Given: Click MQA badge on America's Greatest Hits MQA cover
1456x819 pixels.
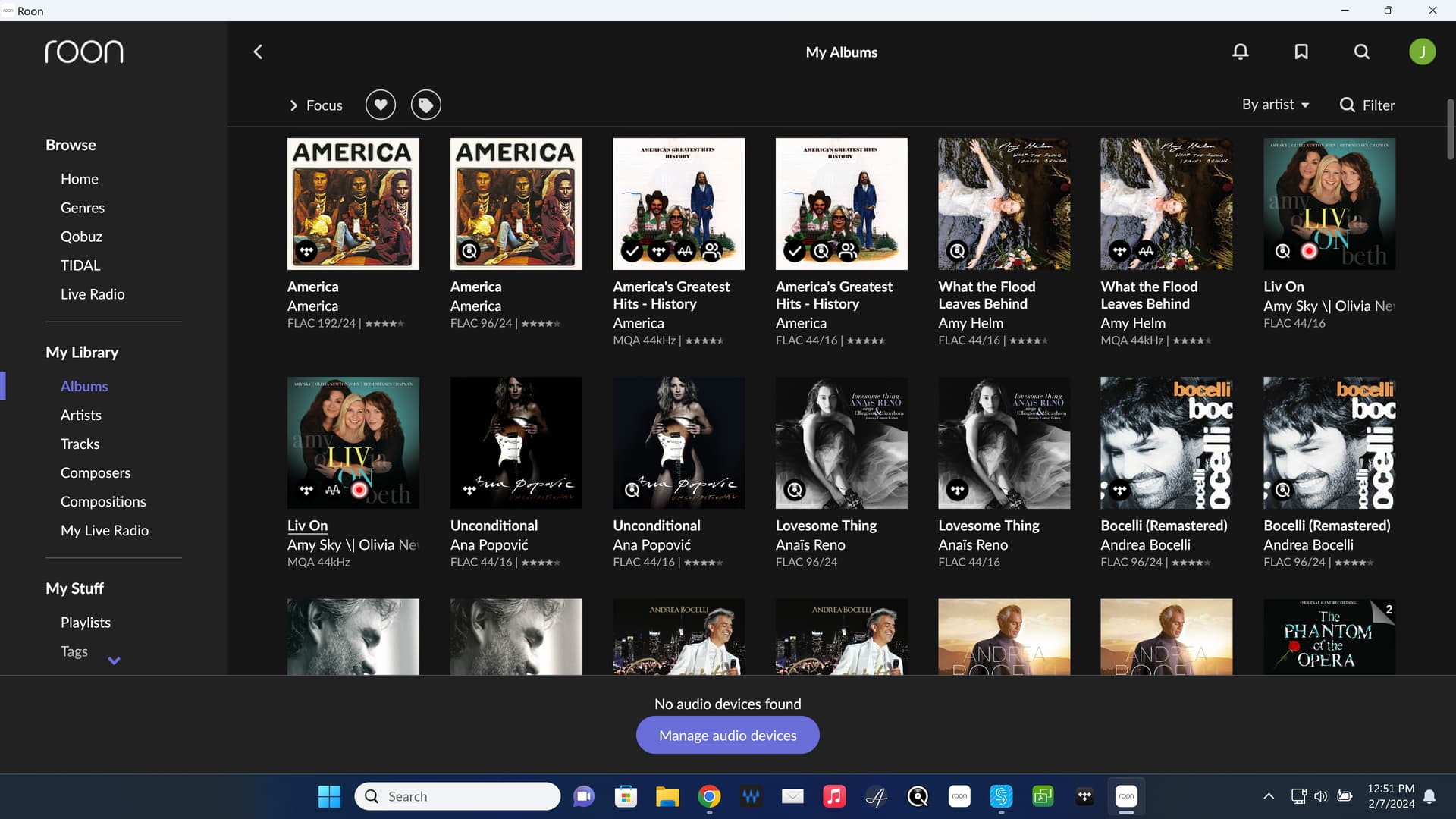Looking at the screenshot, I should click(x=685, y=250).
